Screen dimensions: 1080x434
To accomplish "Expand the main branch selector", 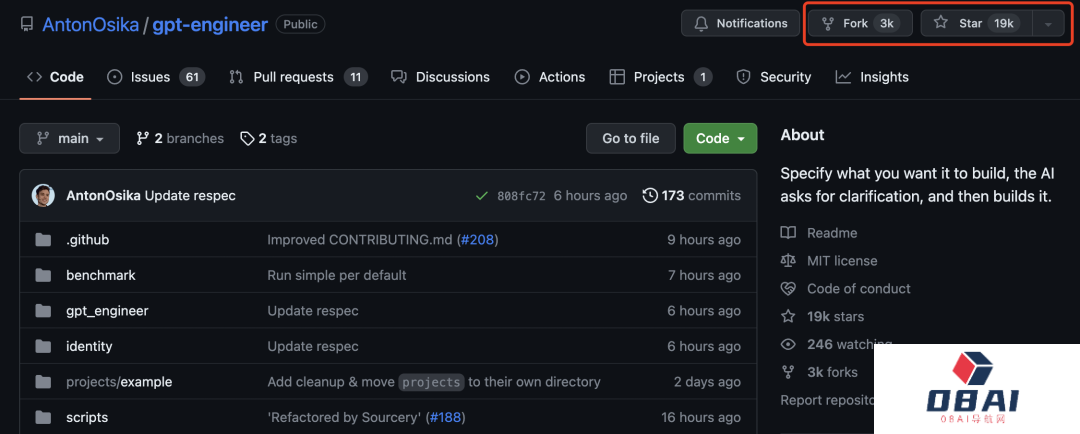I will pyautogui.click(x=69, y=139).
